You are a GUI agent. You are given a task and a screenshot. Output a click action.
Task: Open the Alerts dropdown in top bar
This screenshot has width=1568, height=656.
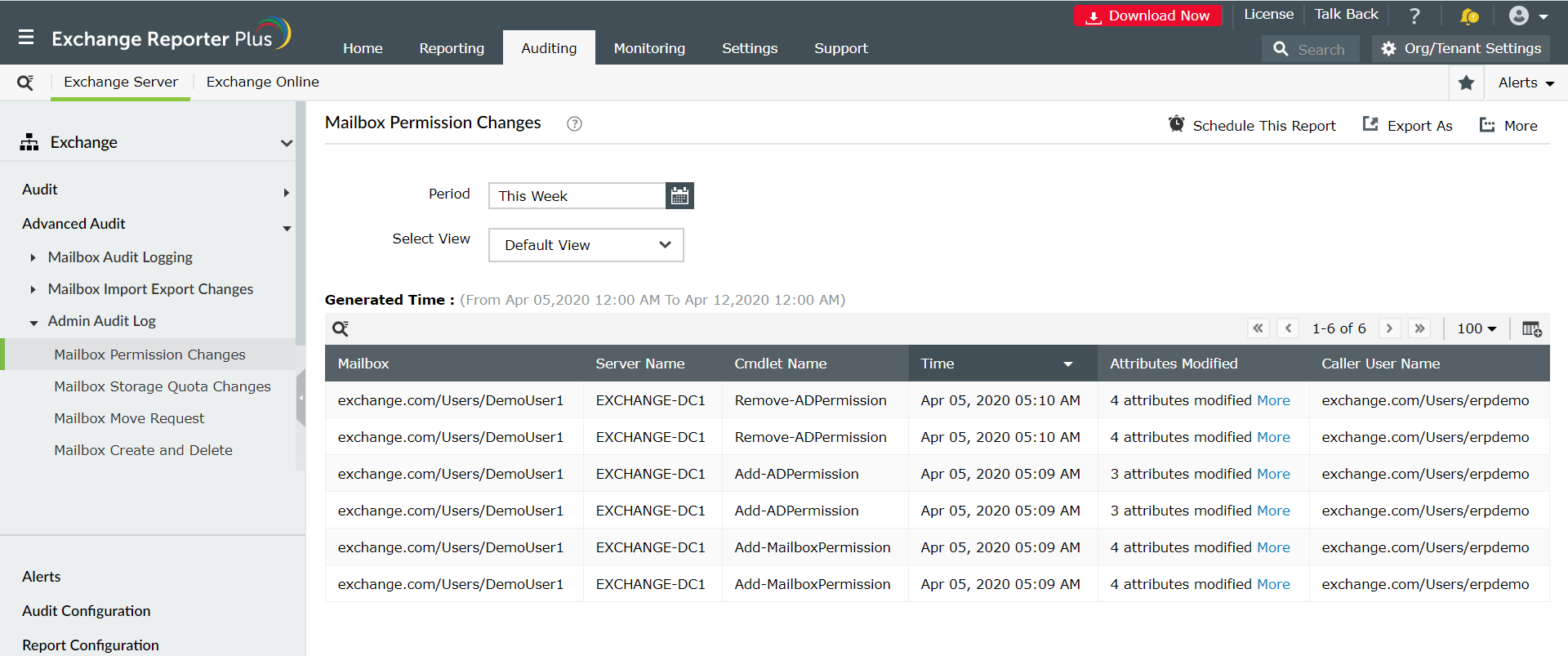pos(1526,83)
